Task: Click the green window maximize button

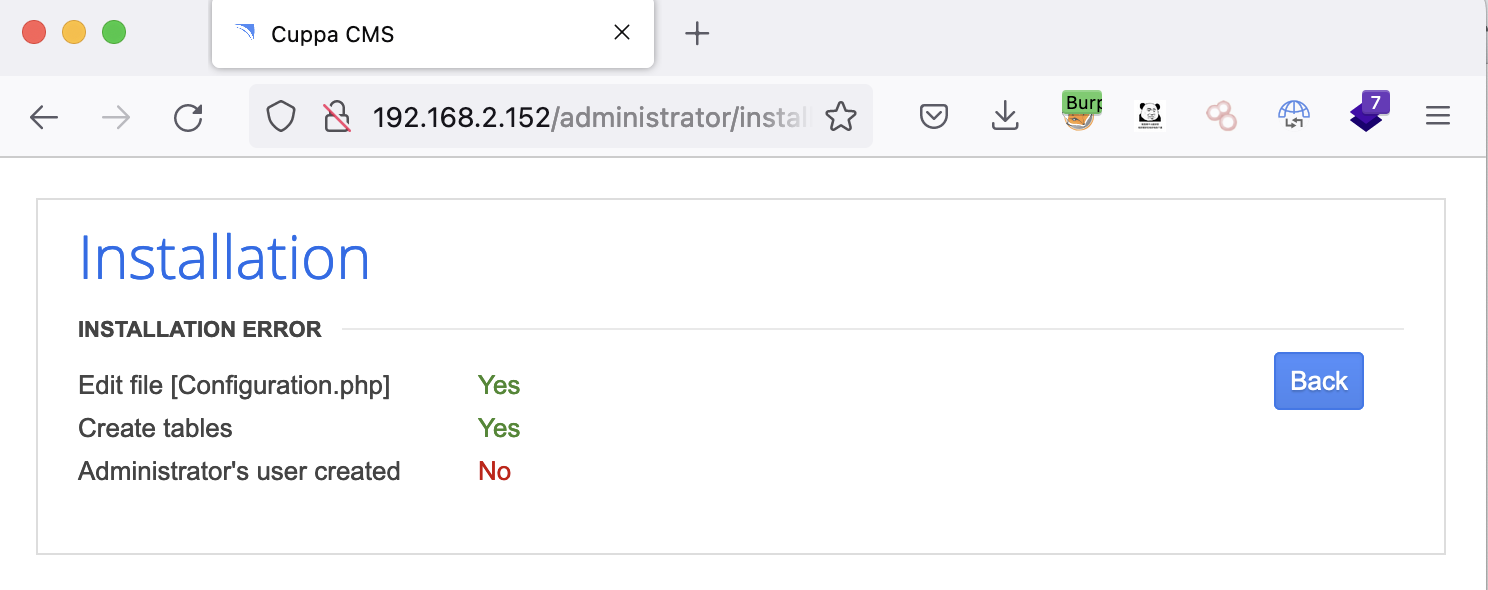Action: 114,32
